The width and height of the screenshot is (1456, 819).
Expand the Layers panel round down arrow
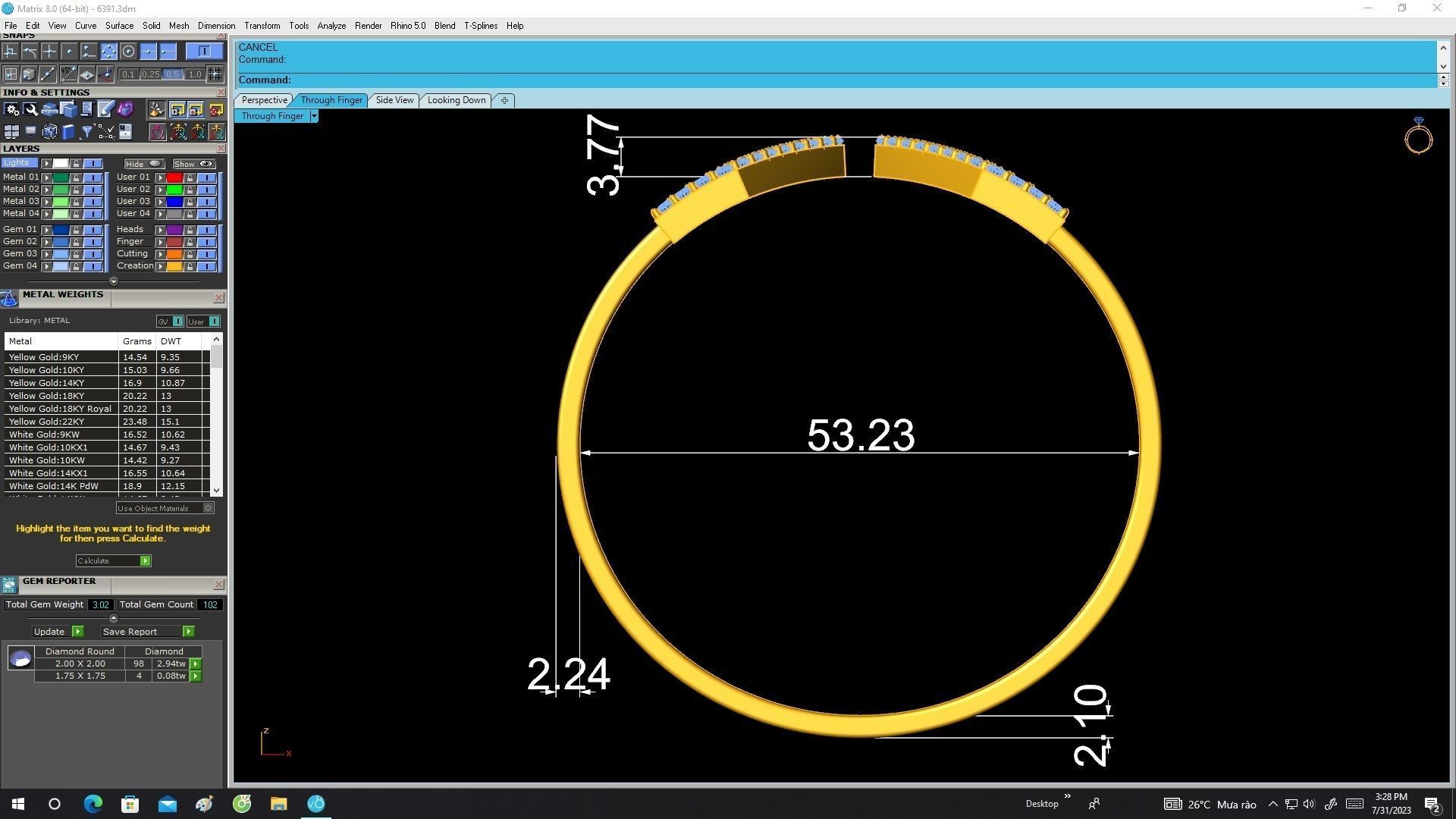click(x=114, y=281)
